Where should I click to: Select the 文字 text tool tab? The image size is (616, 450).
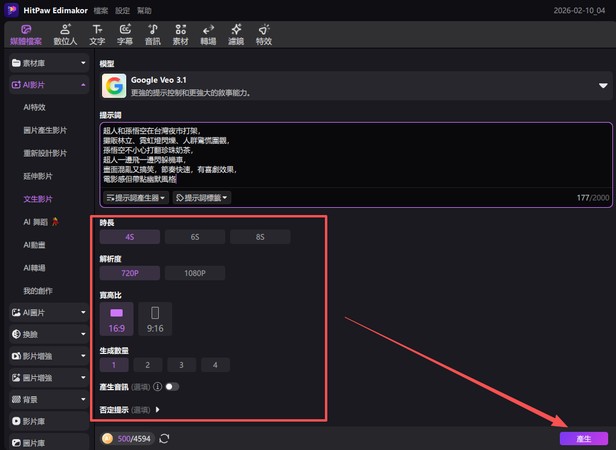point(97,35)
